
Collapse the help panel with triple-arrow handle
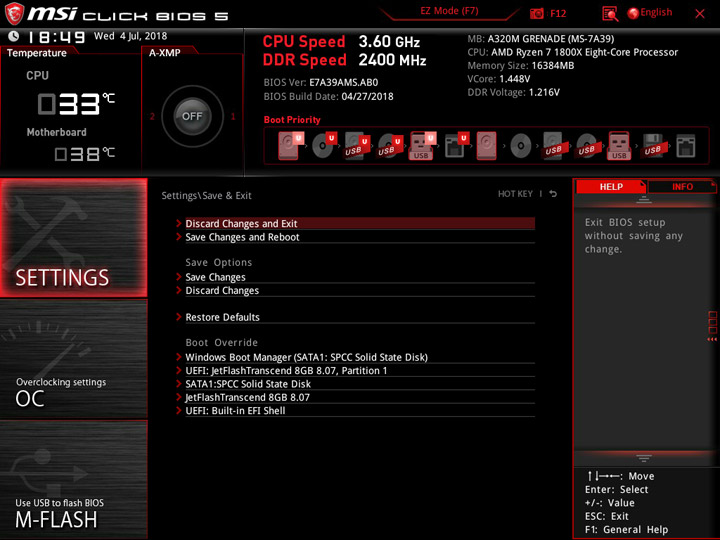(712, 339)
